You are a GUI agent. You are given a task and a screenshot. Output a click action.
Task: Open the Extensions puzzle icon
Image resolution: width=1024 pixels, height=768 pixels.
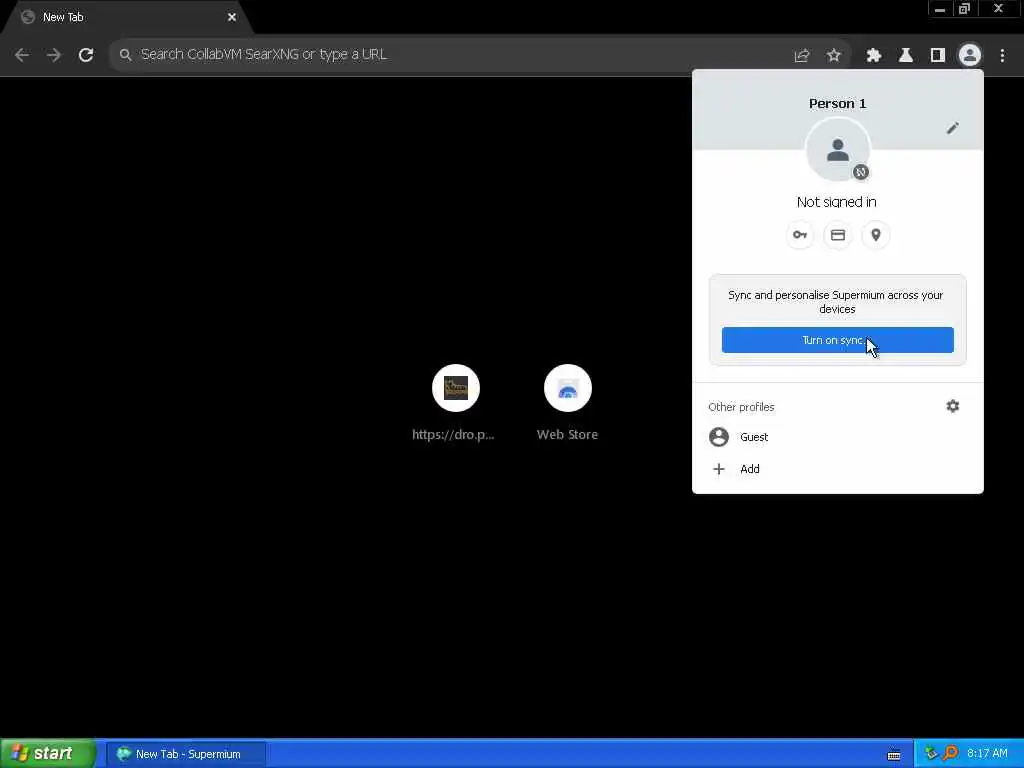(x=873, y=56)
